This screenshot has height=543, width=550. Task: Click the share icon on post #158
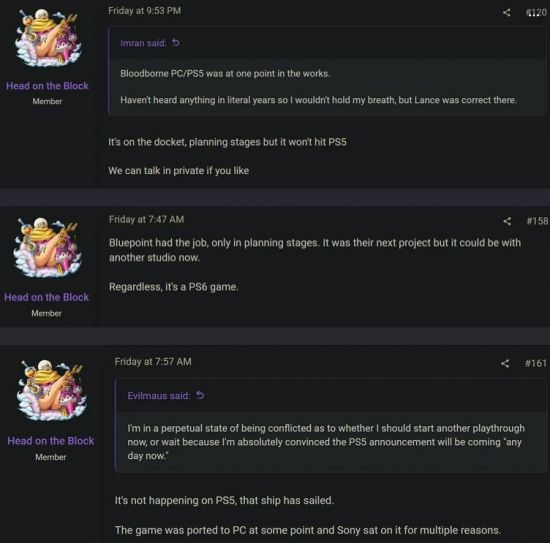point(507,221)
